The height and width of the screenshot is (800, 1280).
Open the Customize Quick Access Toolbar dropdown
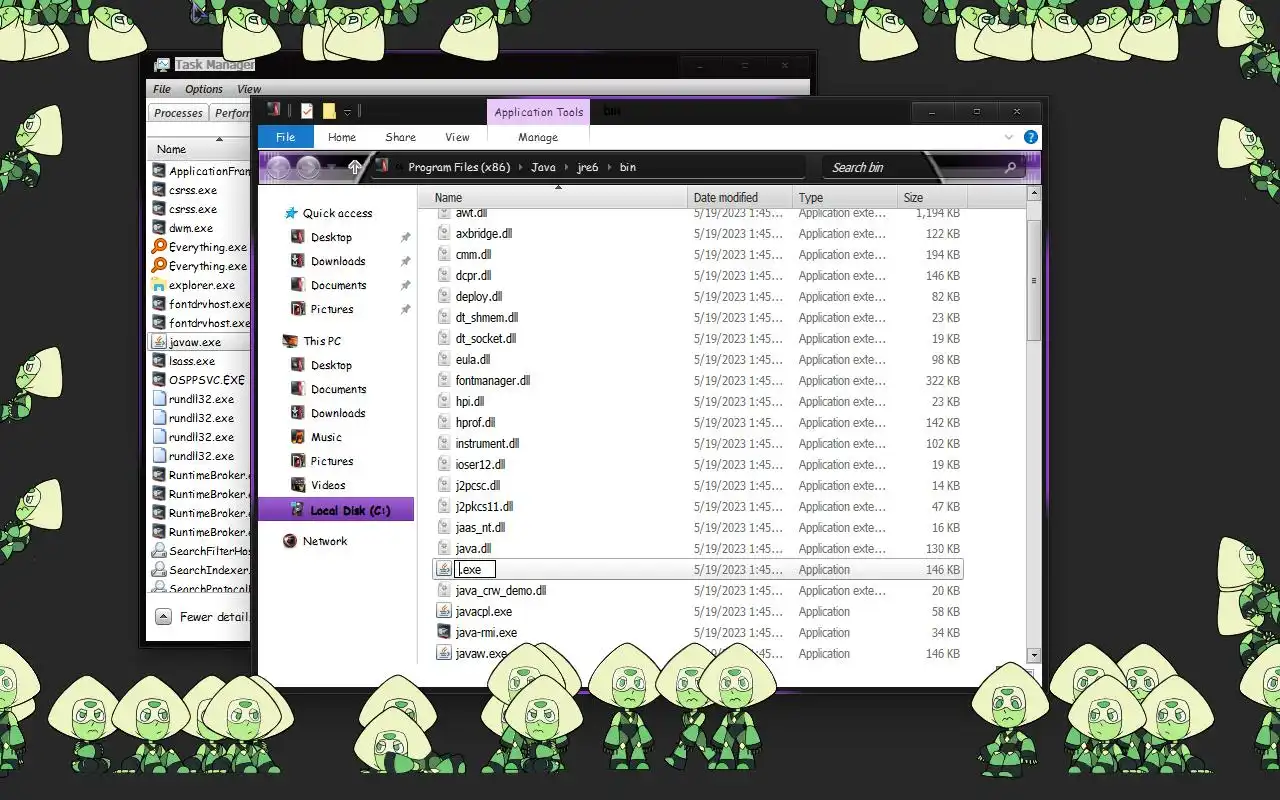pos(347,112)
